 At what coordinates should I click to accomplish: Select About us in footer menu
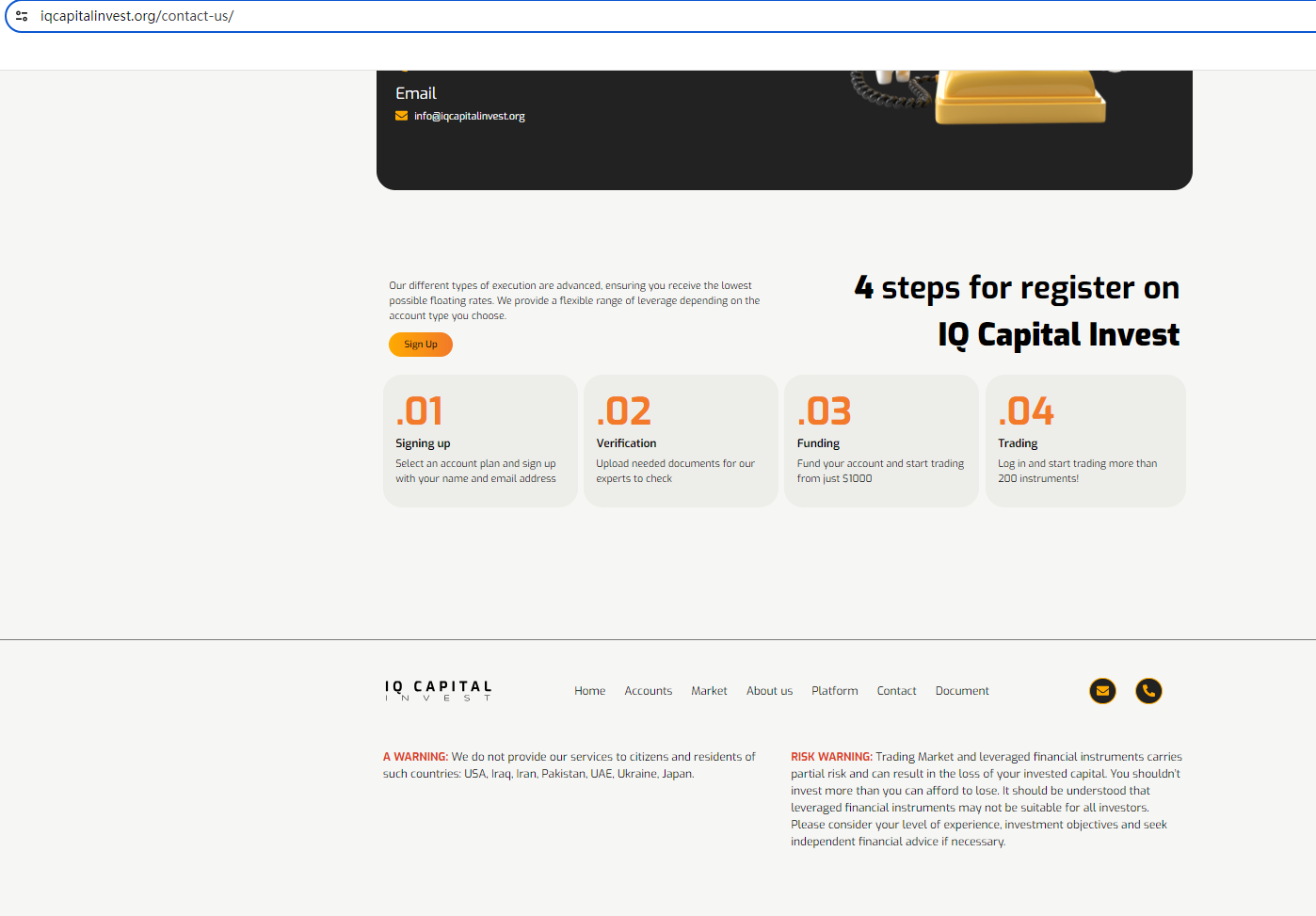[x=769, y=691]
